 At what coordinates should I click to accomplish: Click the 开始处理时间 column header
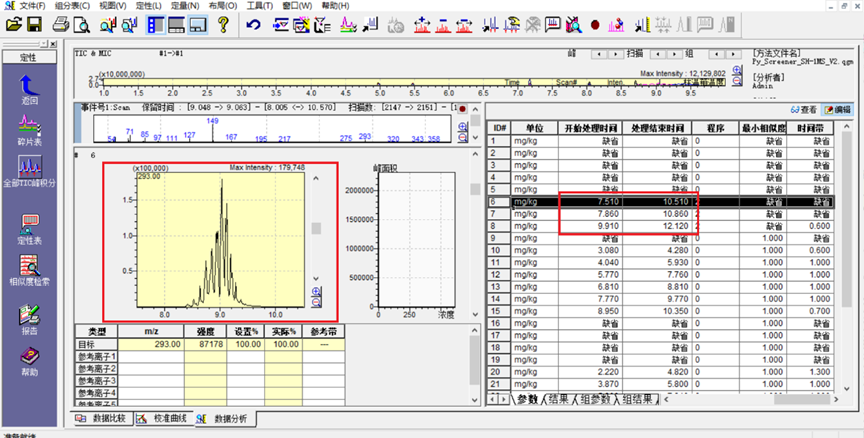tap(588, 128)
